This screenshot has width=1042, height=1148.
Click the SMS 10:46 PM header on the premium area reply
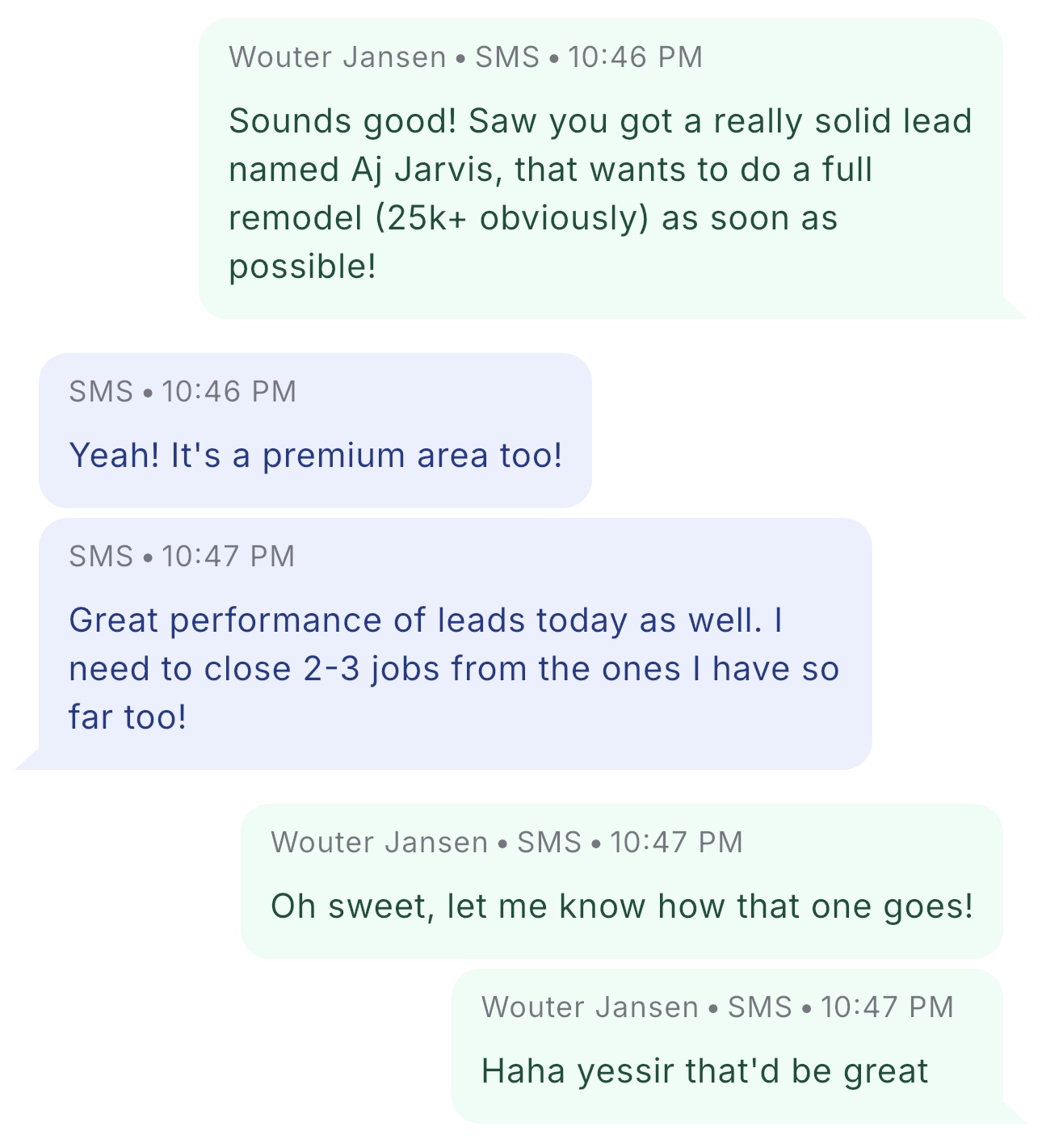point(183,392)
